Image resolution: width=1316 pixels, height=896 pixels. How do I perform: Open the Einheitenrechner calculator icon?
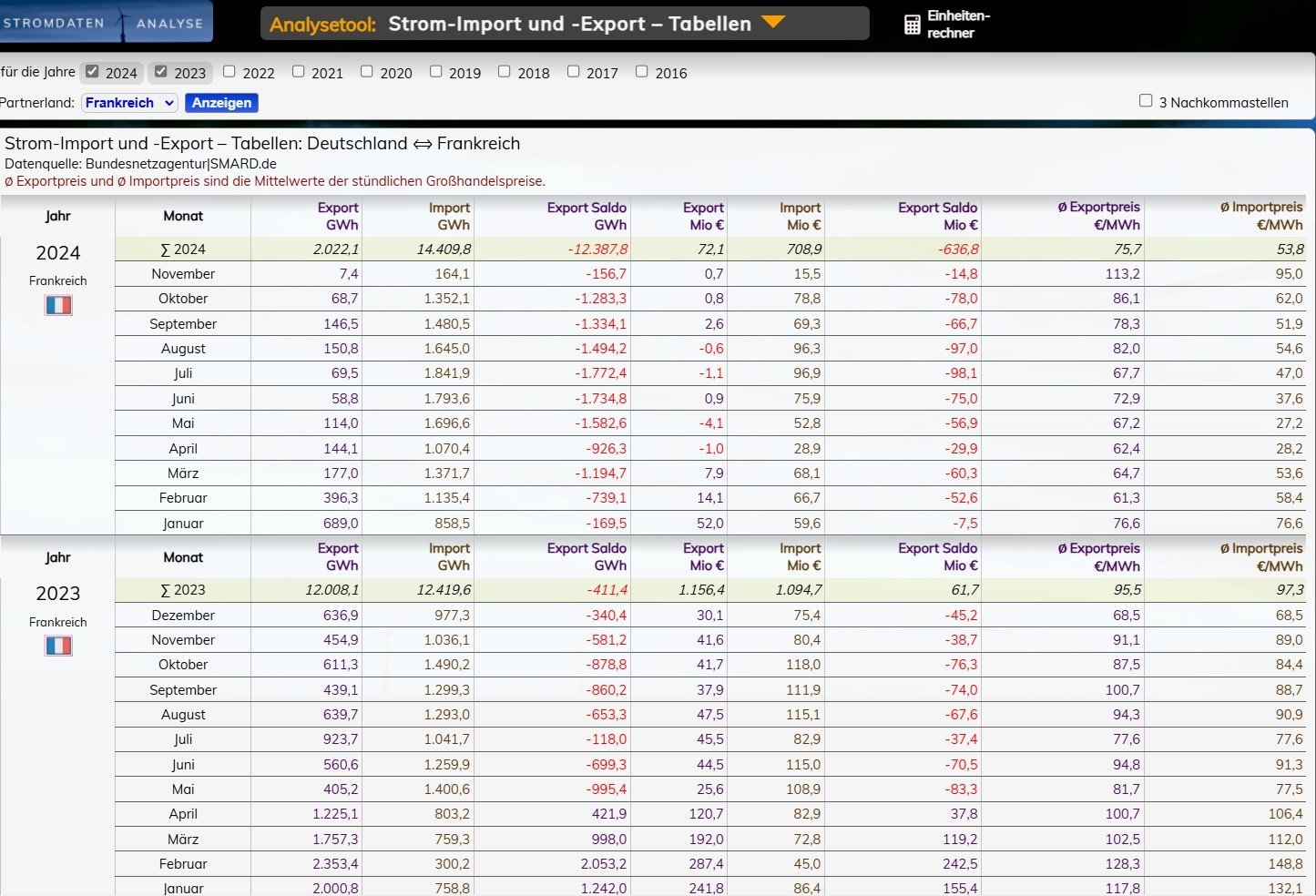point(912,25)
